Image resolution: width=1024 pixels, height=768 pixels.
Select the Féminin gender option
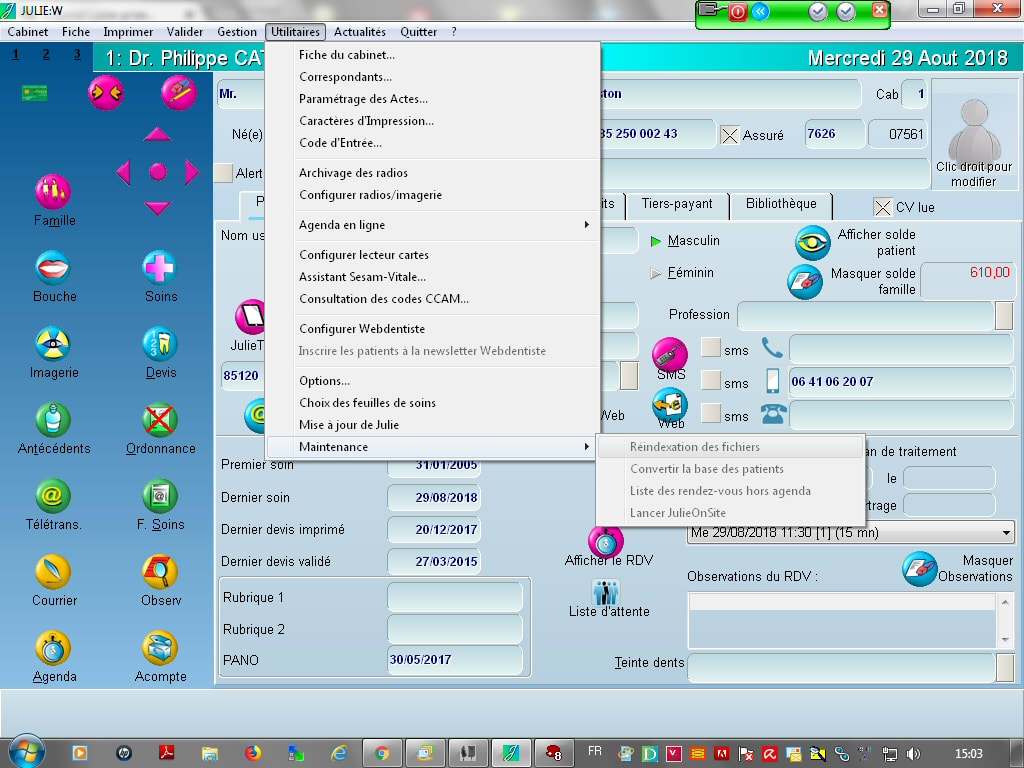click(x=657, y=273)
